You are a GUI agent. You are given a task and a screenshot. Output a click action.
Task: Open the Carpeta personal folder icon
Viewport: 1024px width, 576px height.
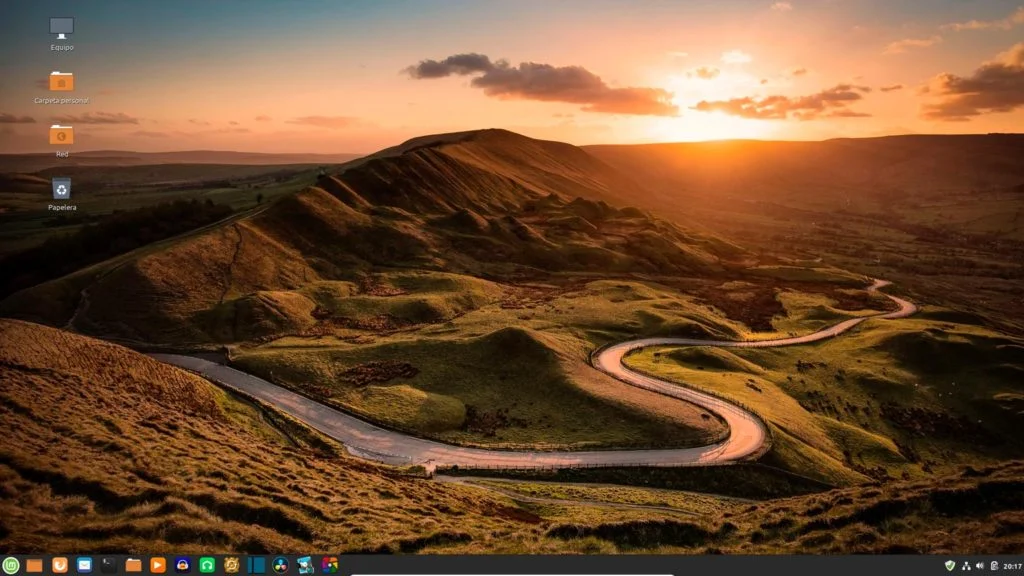61,82
